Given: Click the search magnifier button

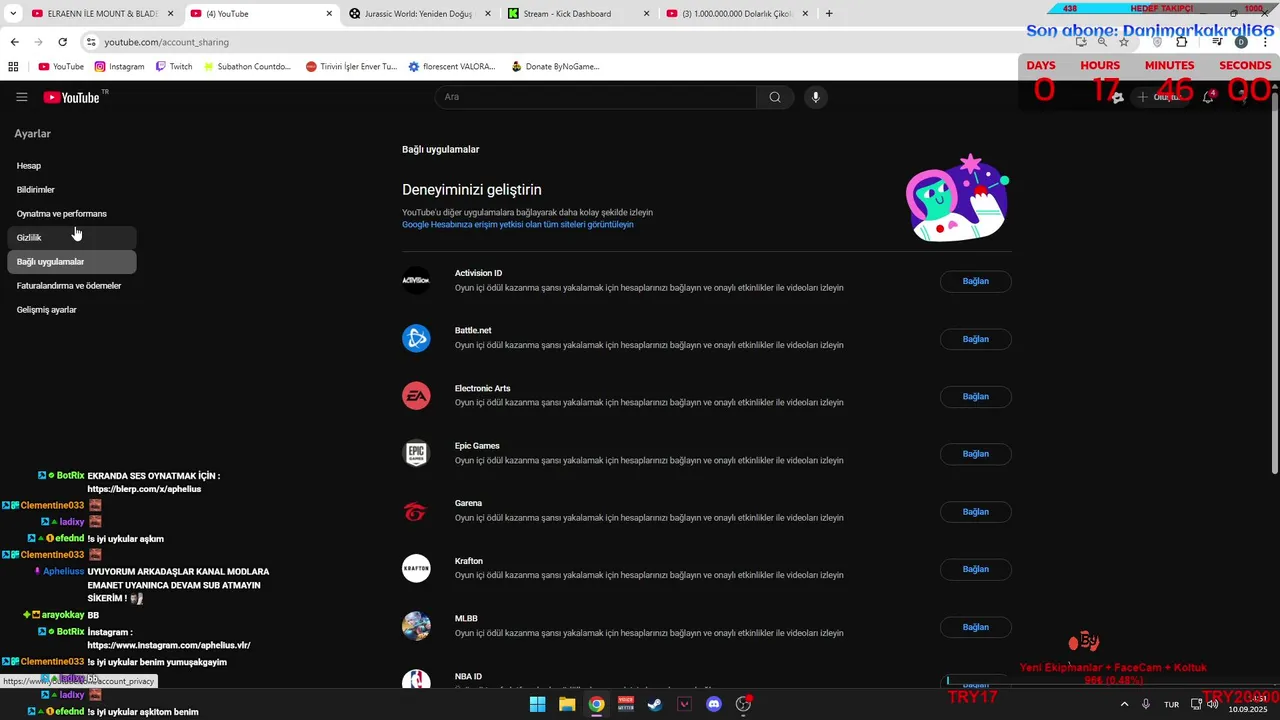Looking at the screenshot, I should point(775,97).
